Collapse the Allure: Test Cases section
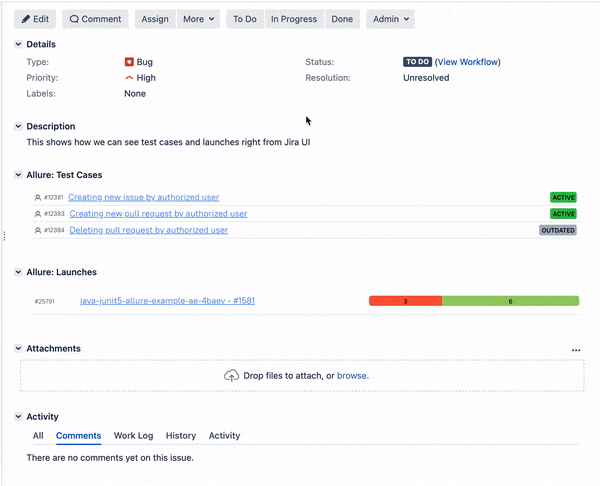This screenshot has height=486, width=600. coord(18,175)
